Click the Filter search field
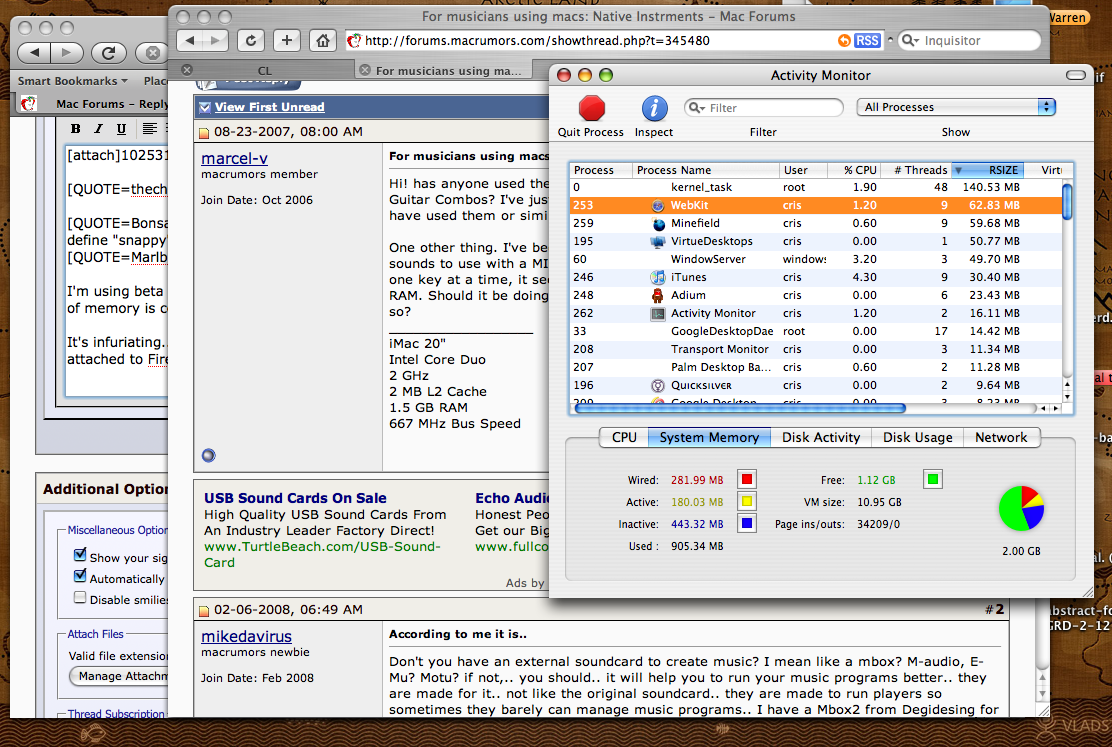This screenshot has width=1112, height=747. pyautogui.click(x=764, y=108)
